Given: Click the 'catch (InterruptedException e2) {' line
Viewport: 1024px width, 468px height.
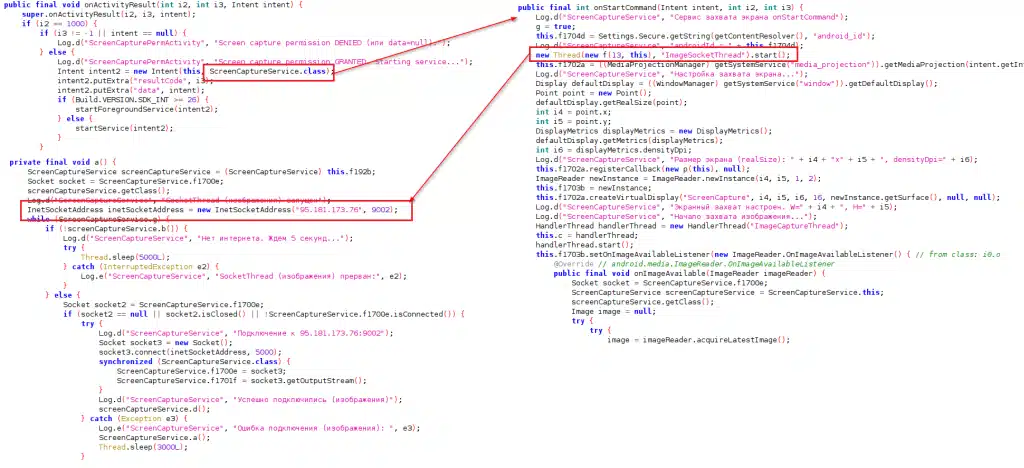Looking at the screenshot, I should pyautogui.click(x=138, y=267).
